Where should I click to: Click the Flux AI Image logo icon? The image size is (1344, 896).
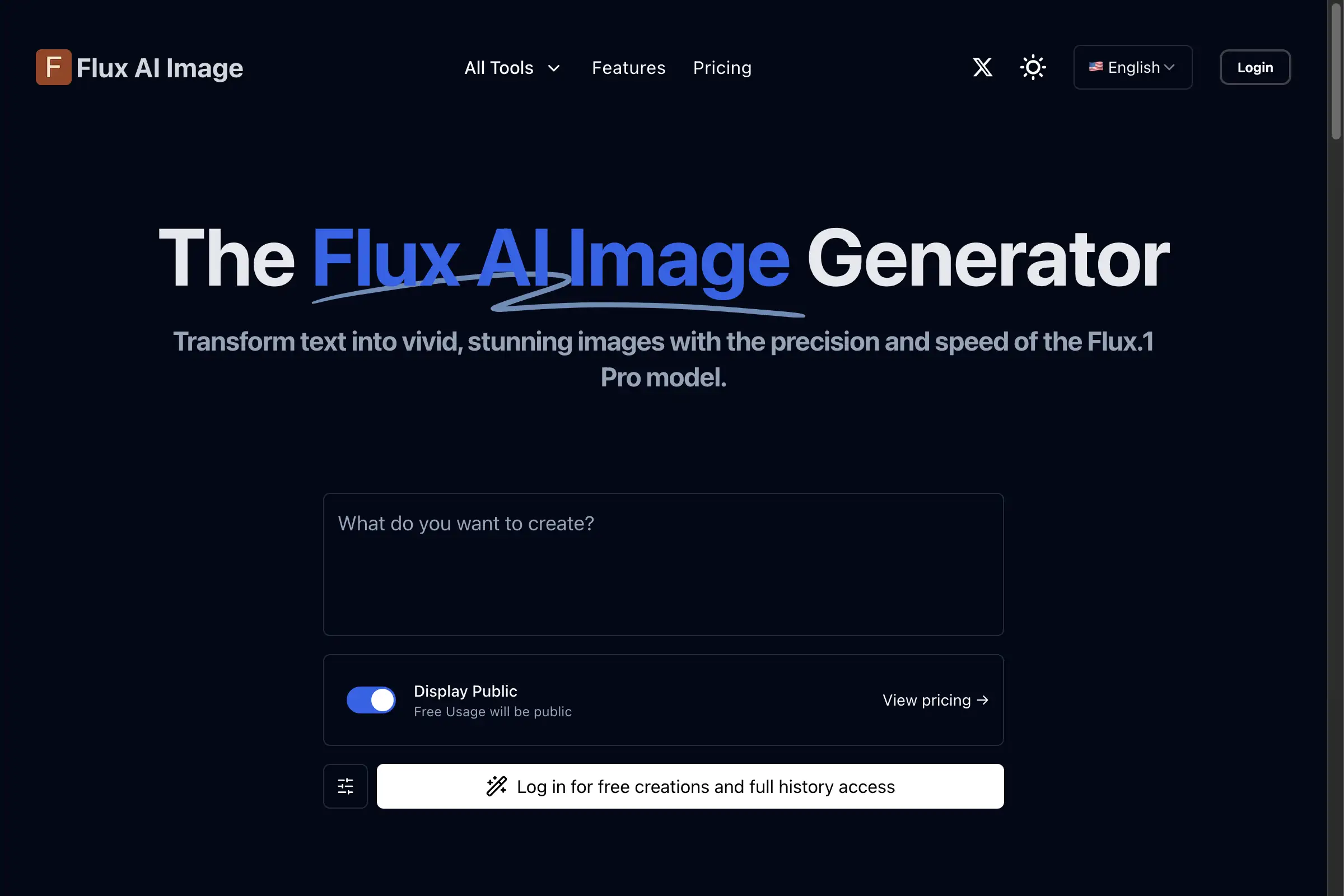click(x=54, y=67)
